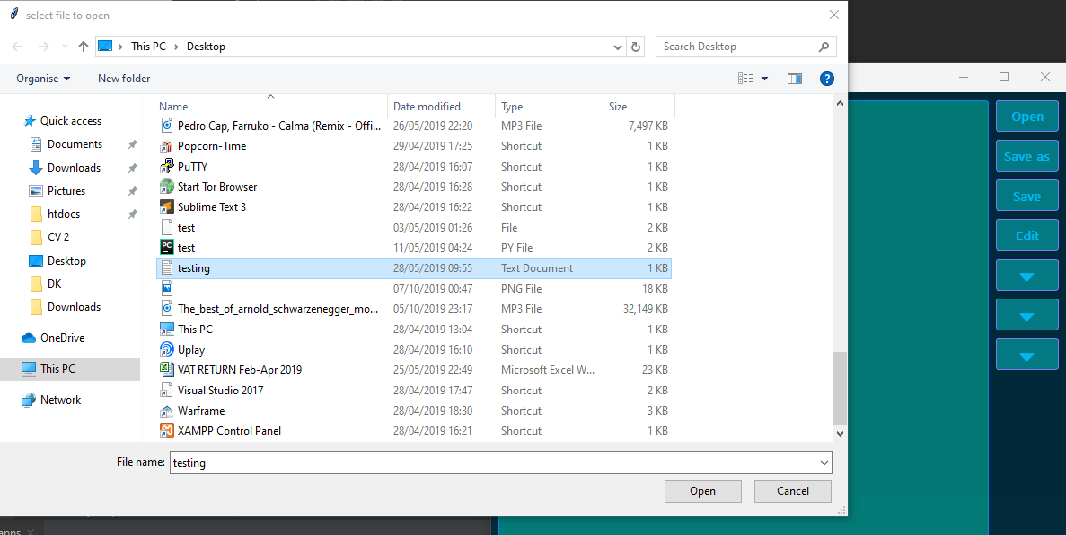Viewport: 1066px width, 535px height.
Task: Click the Search Desktop field
Action: 738,47
